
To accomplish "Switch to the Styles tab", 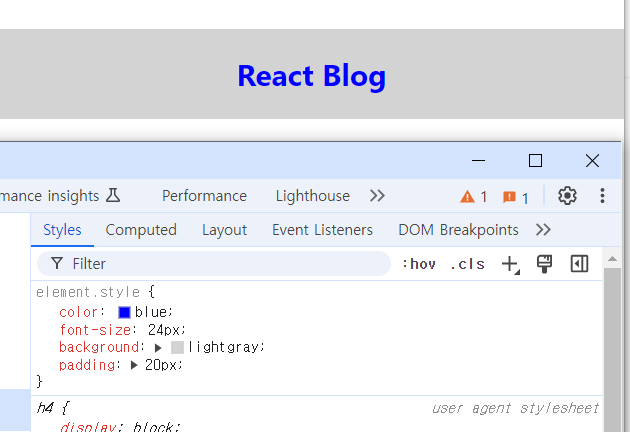I will pos(62,230).
